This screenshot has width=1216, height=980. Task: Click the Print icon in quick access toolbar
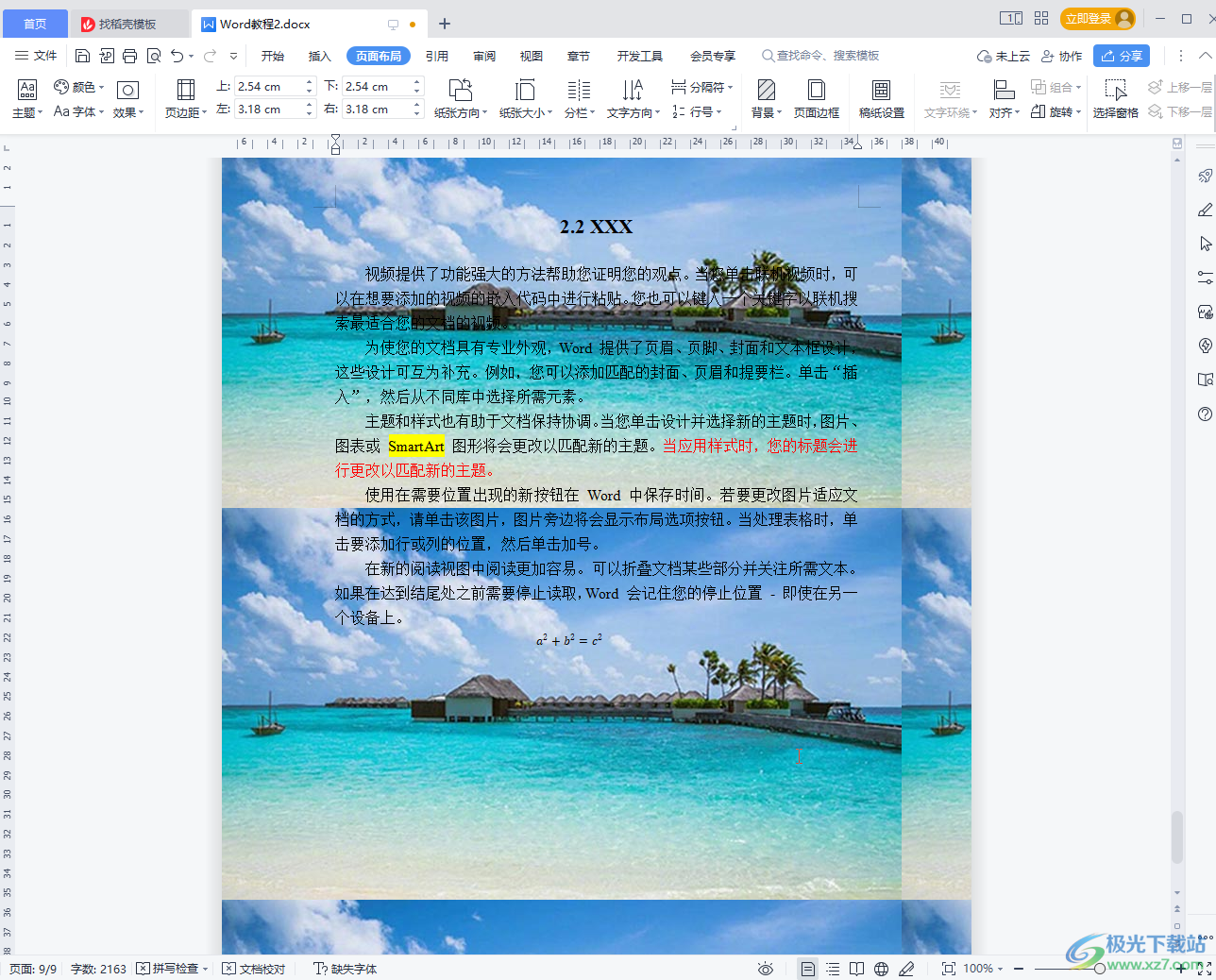coord(130,56)
